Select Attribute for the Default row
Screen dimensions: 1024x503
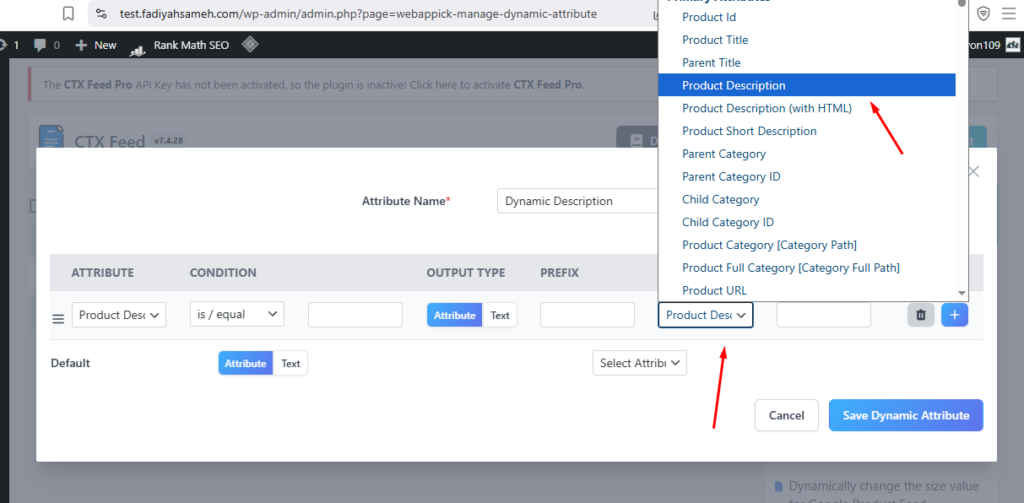246,363
